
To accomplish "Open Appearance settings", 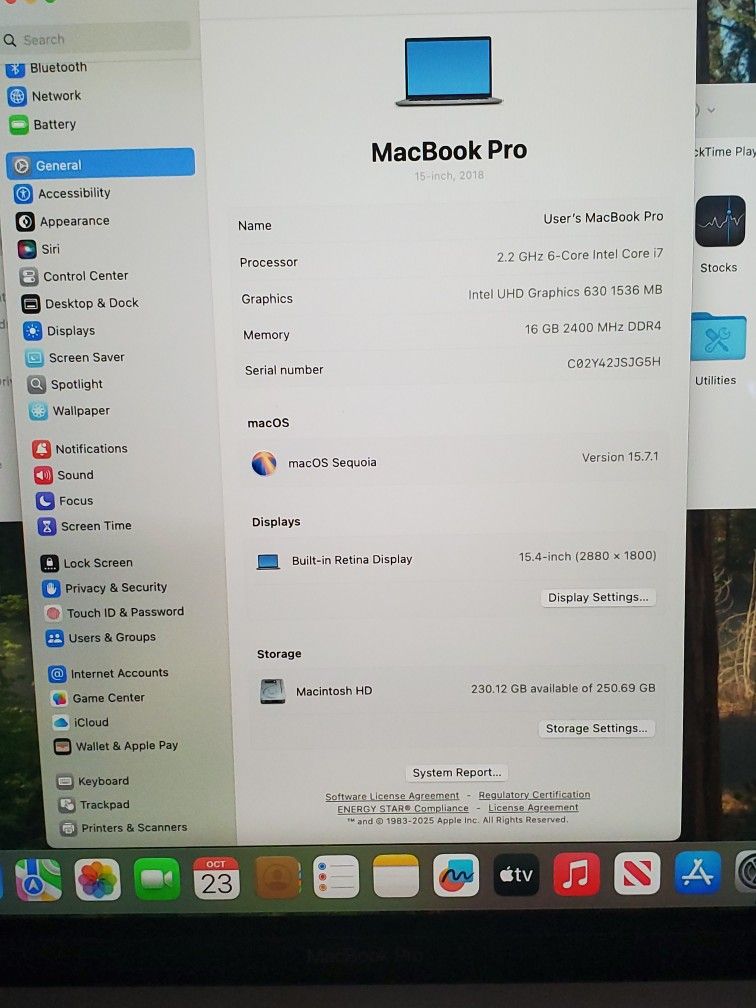I will (x=63, y=221).
